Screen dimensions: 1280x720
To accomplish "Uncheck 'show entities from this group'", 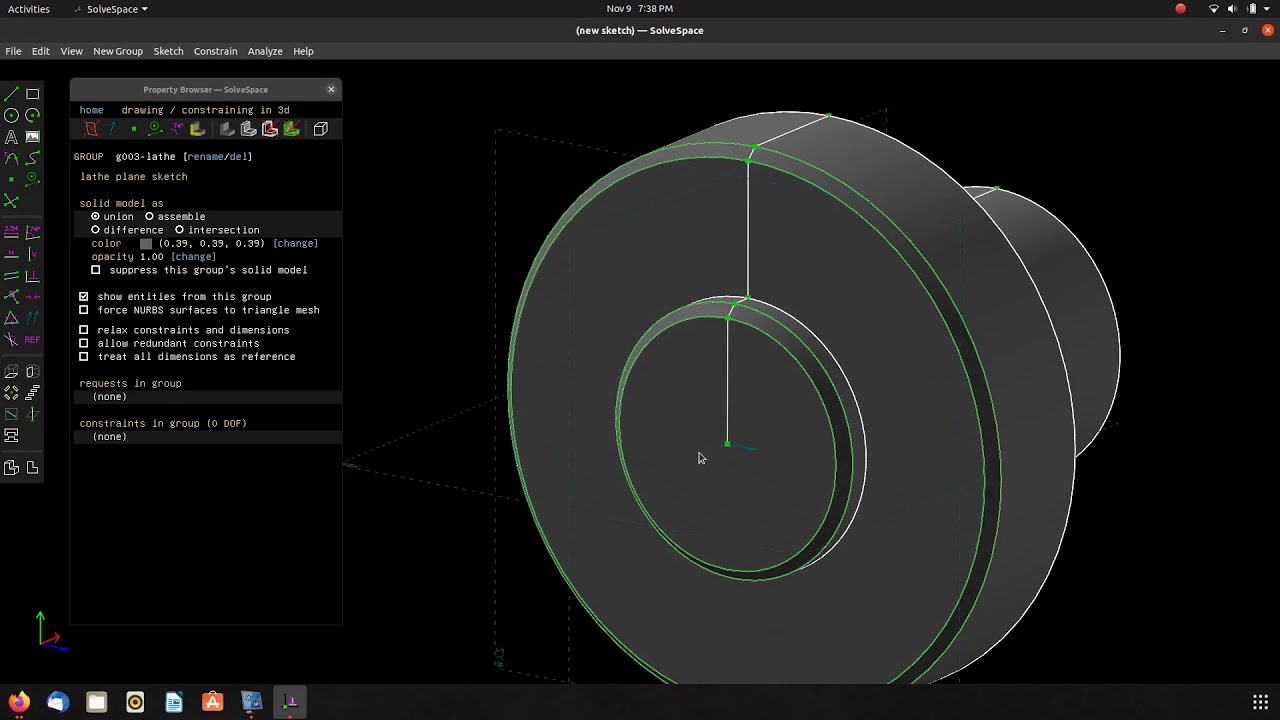I will [84, 297].
